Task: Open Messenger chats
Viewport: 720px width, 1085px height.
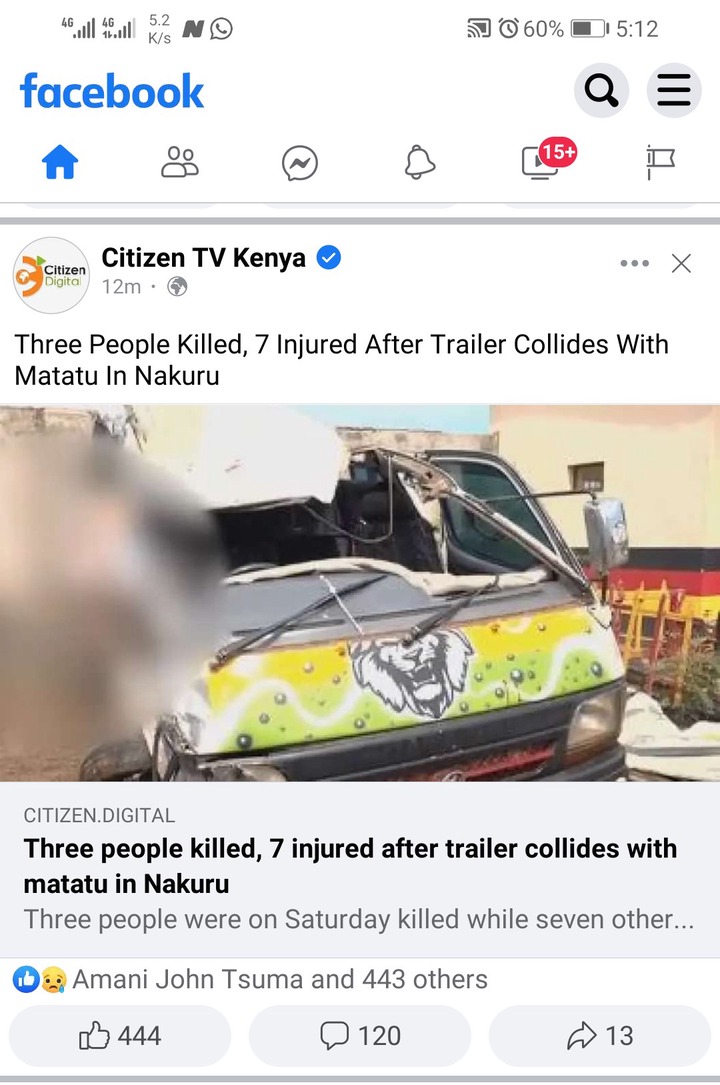Action: (299, 163)
